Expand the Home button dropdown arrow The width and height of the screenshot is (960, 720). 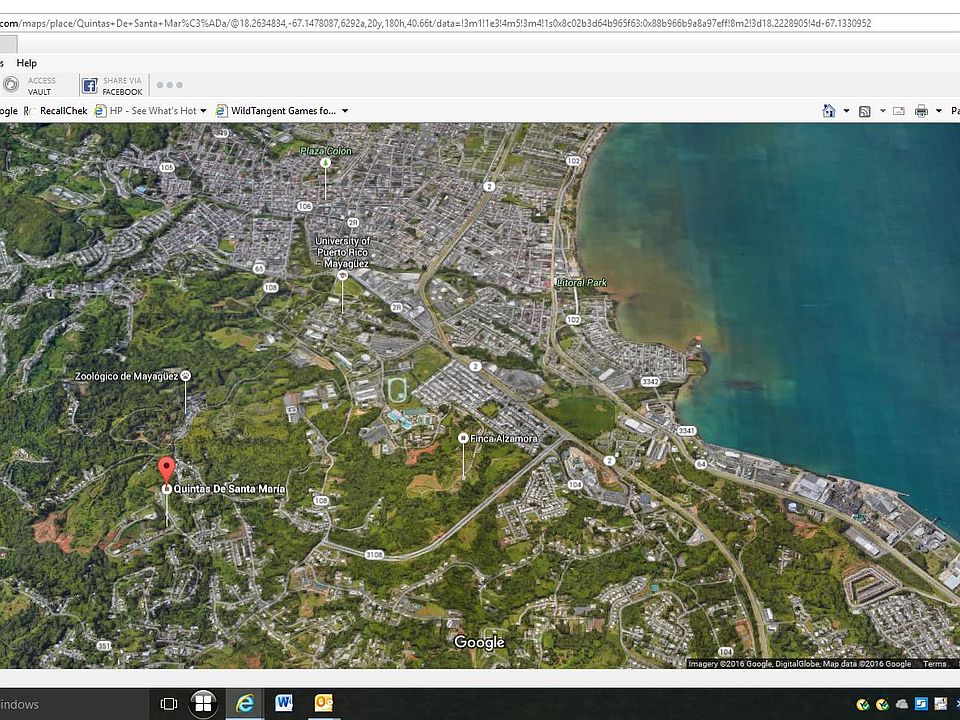(x=846, y=111)
